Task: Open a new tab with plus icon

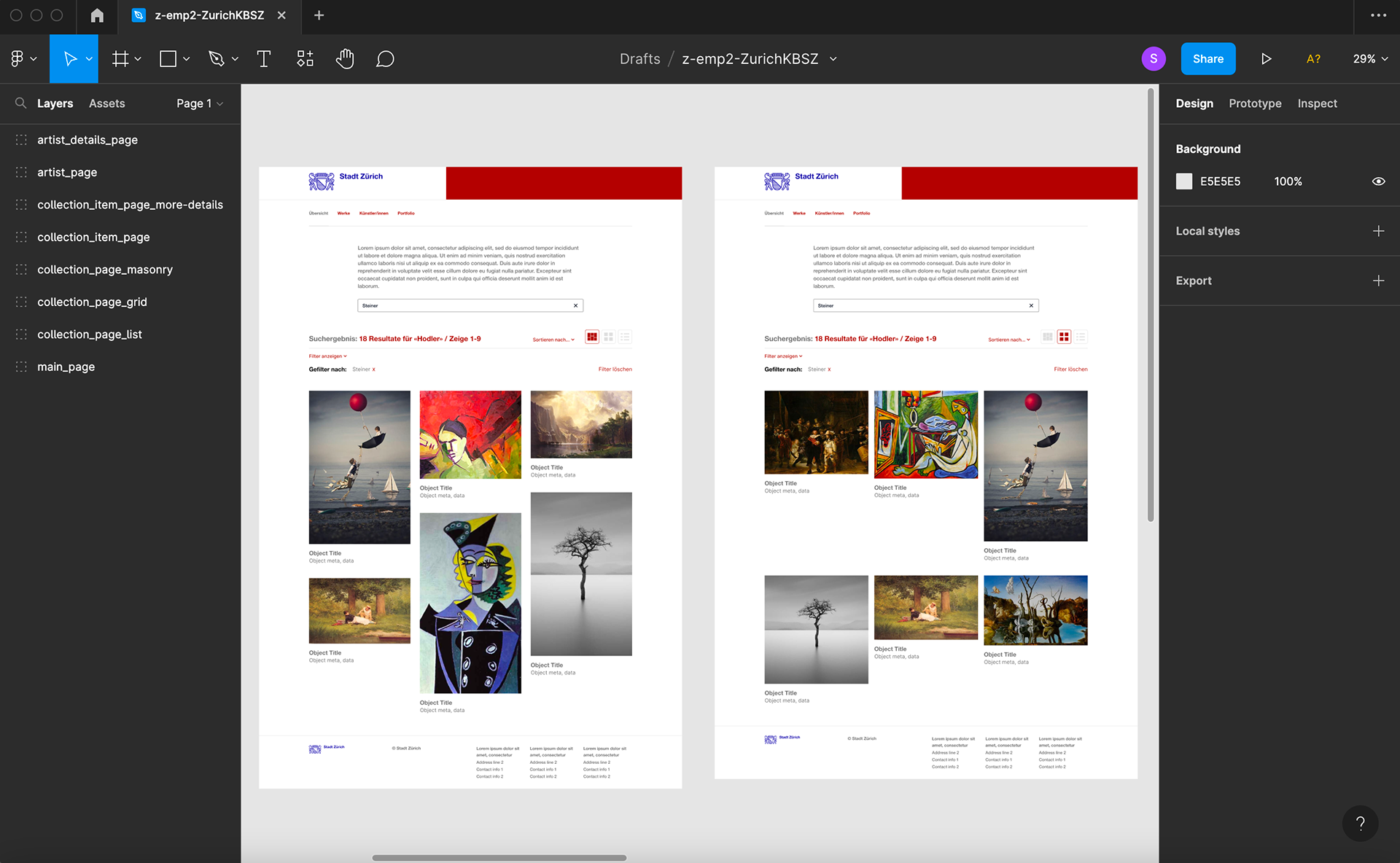Action: (319, 15)
